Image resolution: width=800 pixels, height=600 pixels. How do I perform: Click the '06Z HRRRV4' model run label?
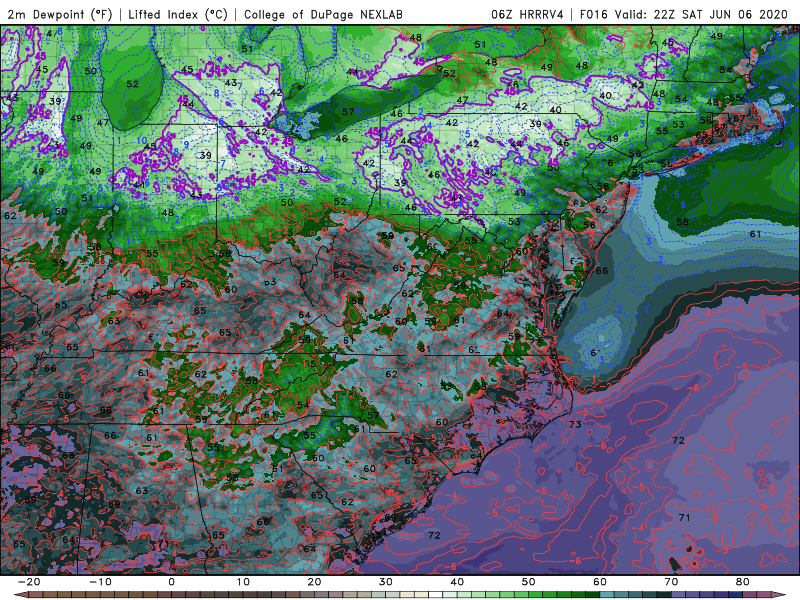pos(527,15)
